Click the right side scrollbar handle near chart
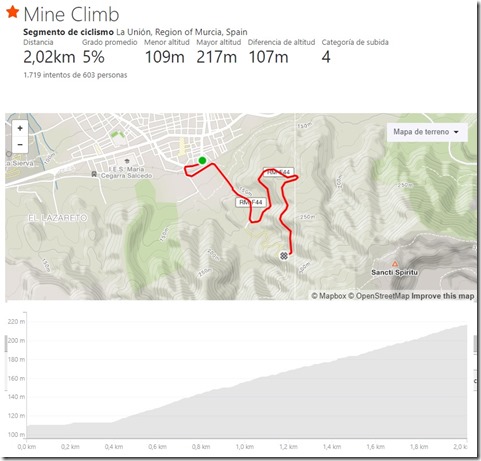The image size is (481, 461). click(475, 343)
